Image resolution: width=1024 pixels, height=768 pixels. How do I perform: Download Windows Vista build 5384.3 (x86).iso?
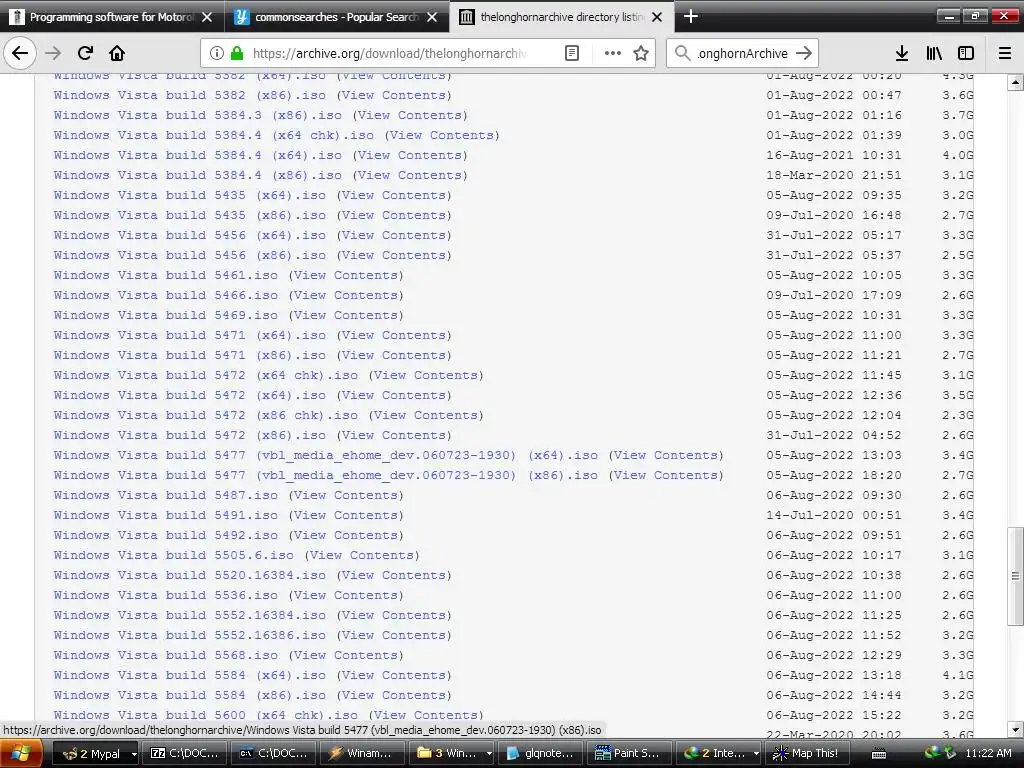[197, 115]
